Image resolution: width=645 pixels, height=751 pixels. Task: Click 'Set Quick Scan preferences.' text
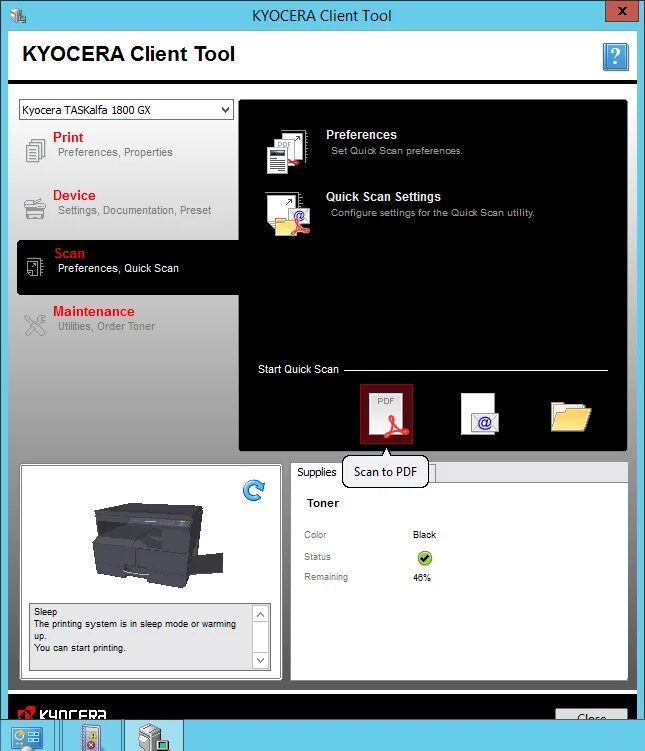click(396, 150)
